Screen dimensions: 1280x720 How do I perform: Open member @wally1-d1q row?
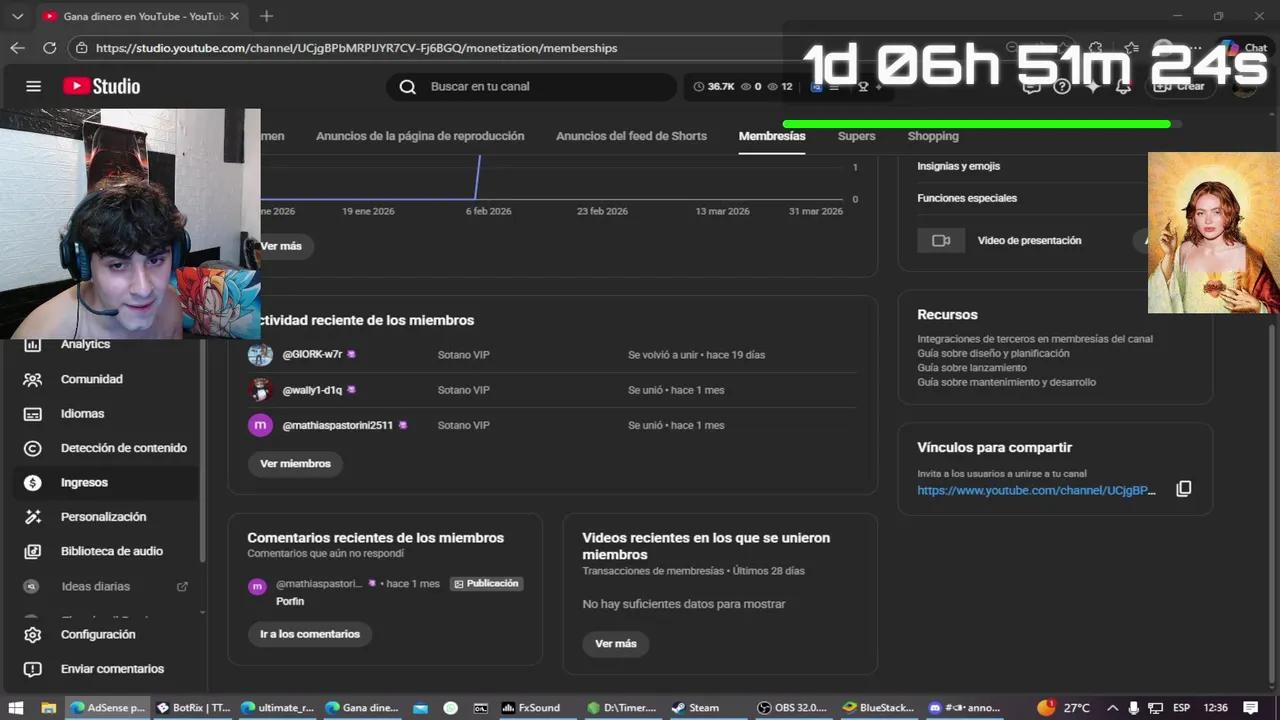(x=552, y=390)
